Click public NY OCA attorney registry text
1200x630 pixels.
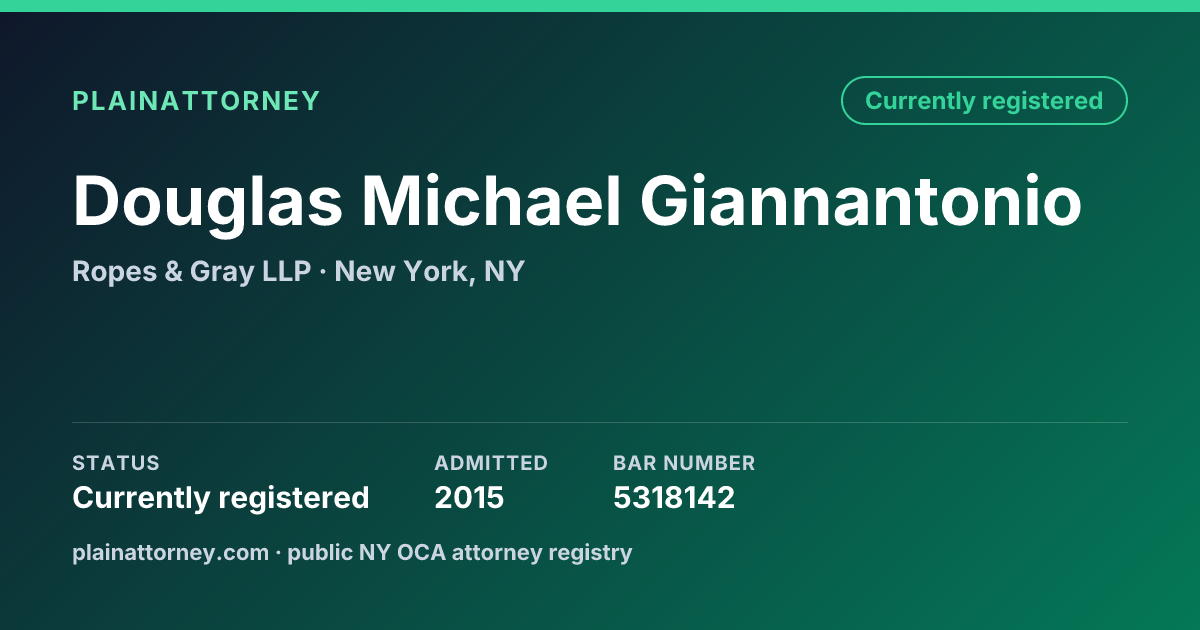(460, 552)
